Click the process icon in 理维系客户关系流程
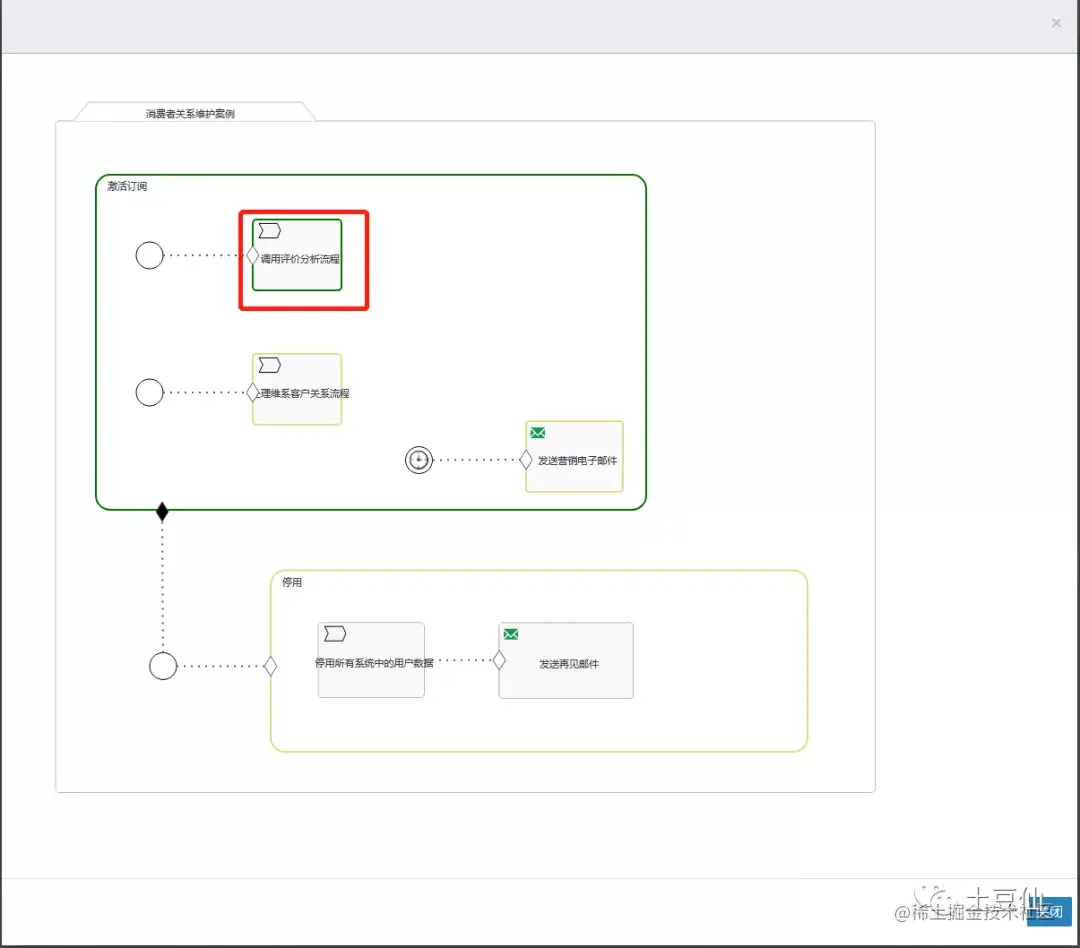Viewport: 1080px width, 948px height. point(269,365)
